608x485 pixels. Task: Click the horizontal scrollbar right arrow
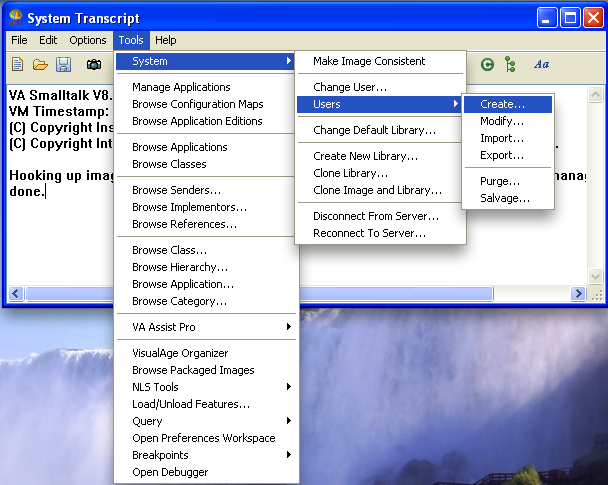(x=578, y=293)
